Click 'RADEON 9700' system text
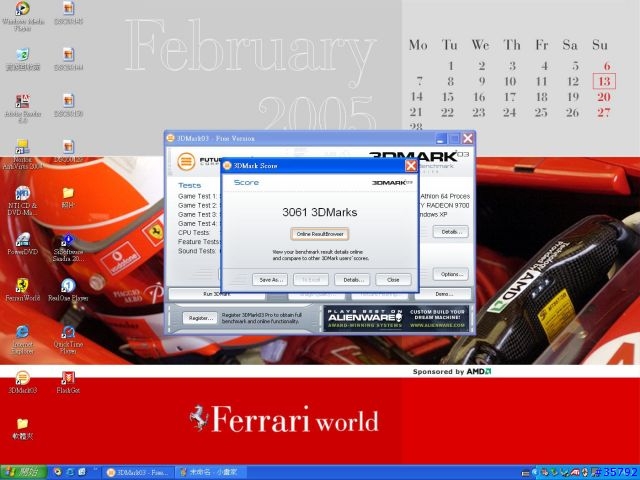The height and width of the screenshot is (480, 640). pos(448,205)
